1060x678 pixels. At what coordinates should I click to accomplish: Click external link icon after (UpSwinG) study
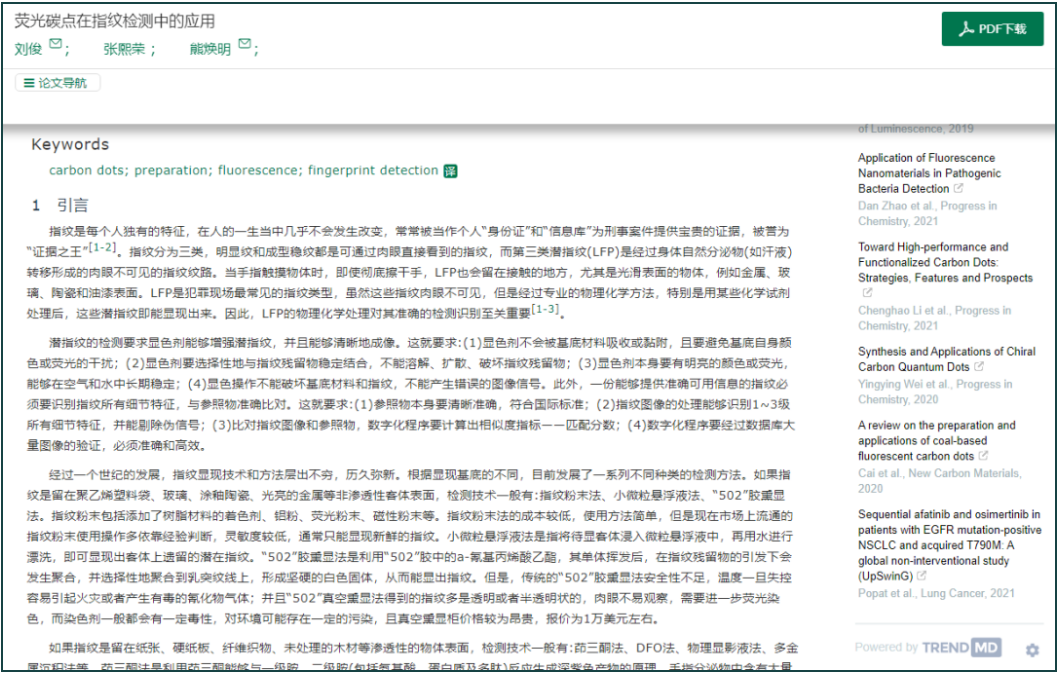coord(921,576)
